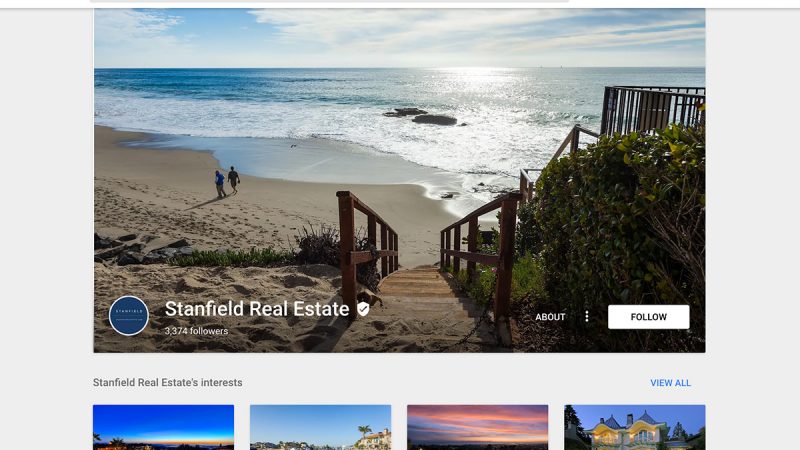The width and height of the screenshot is (800, 450).
Task: Open the illuminated mansion interest thumbnail
Action: pos(635,428)
